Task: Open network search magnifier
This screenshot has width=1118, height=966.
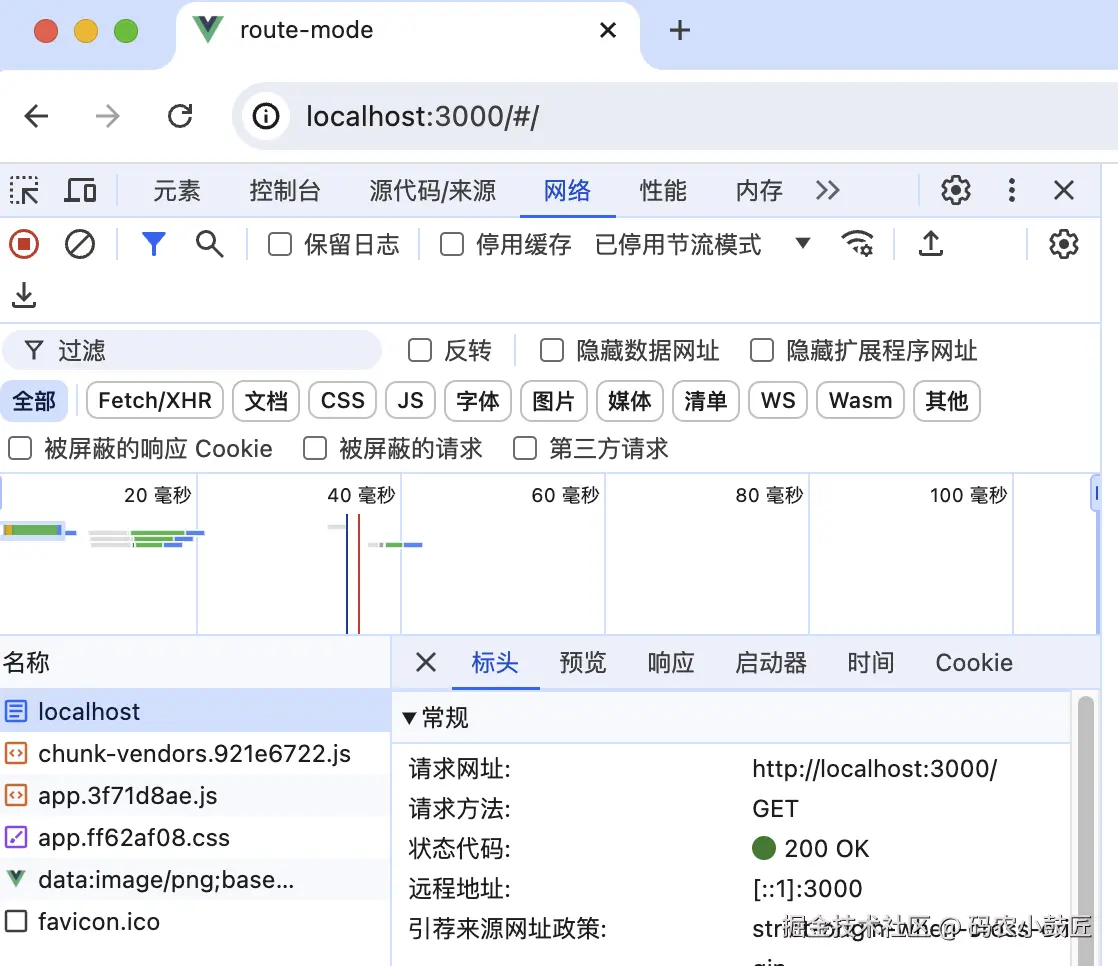Action: (x=210, y=245)
